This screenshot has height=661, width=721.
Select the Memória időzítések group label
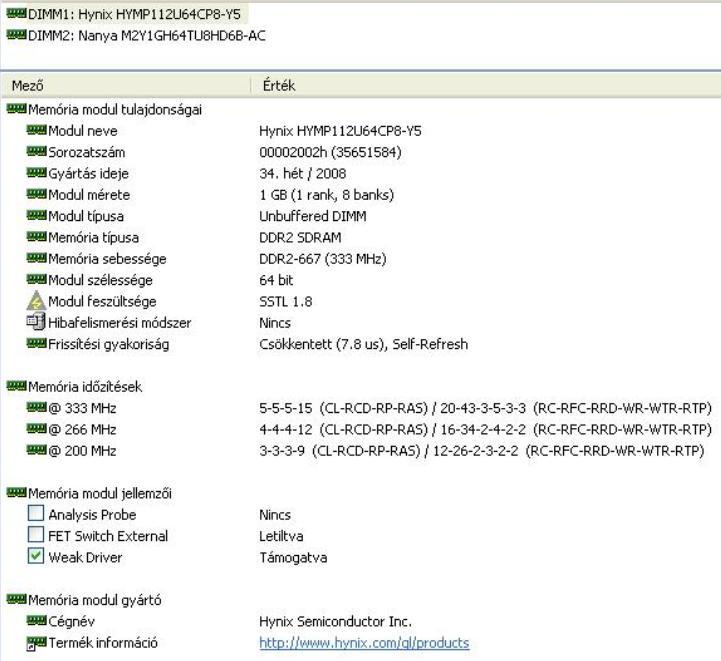85,387
